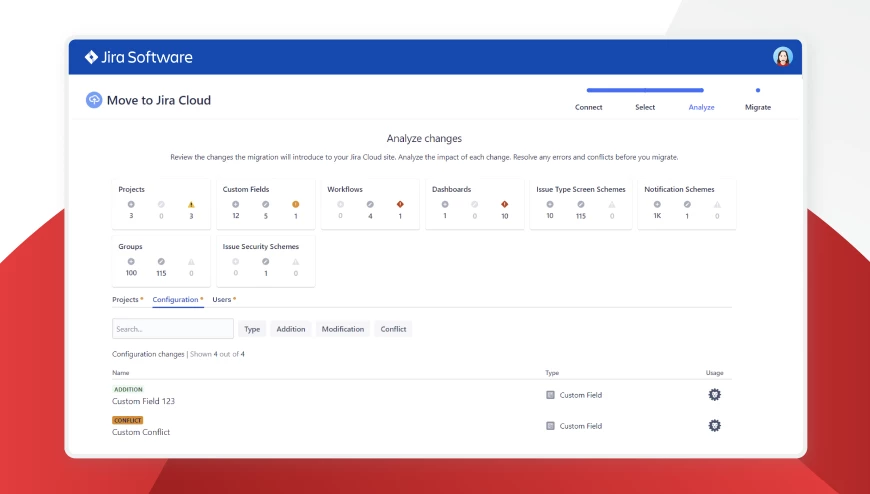870x494 pixels.
Task: Click Issue Type Screen Schemes modifications icon
Action: (x=580, y=204)
